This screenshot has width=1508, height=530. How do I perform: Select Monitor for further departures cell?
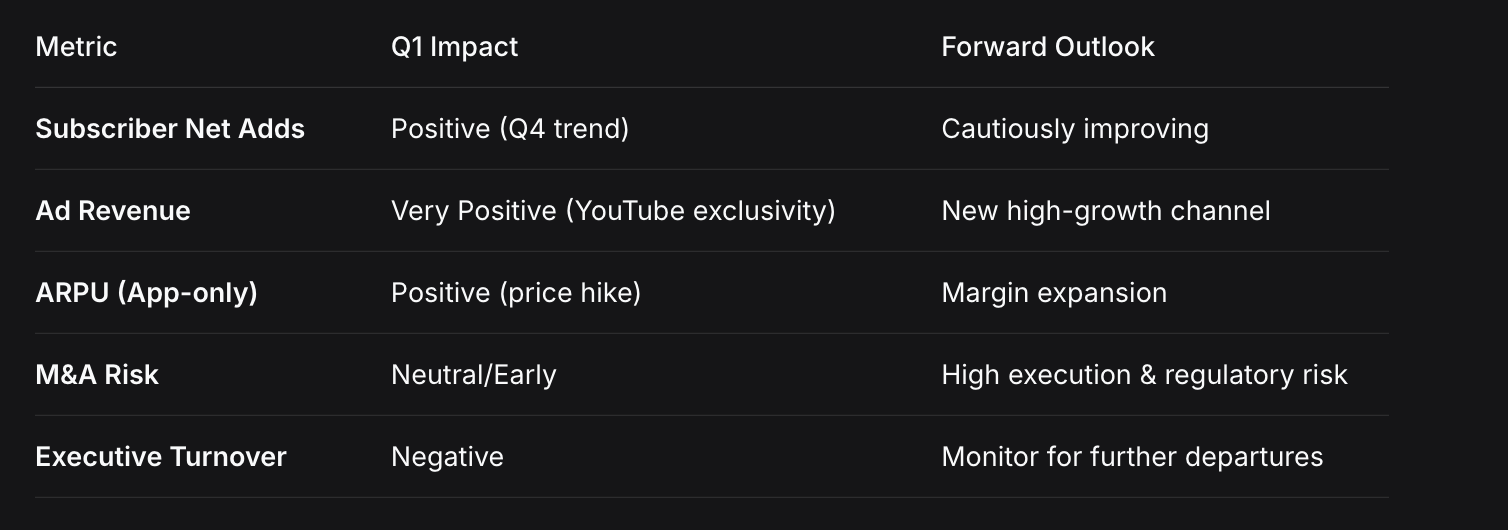(1131, 457)
